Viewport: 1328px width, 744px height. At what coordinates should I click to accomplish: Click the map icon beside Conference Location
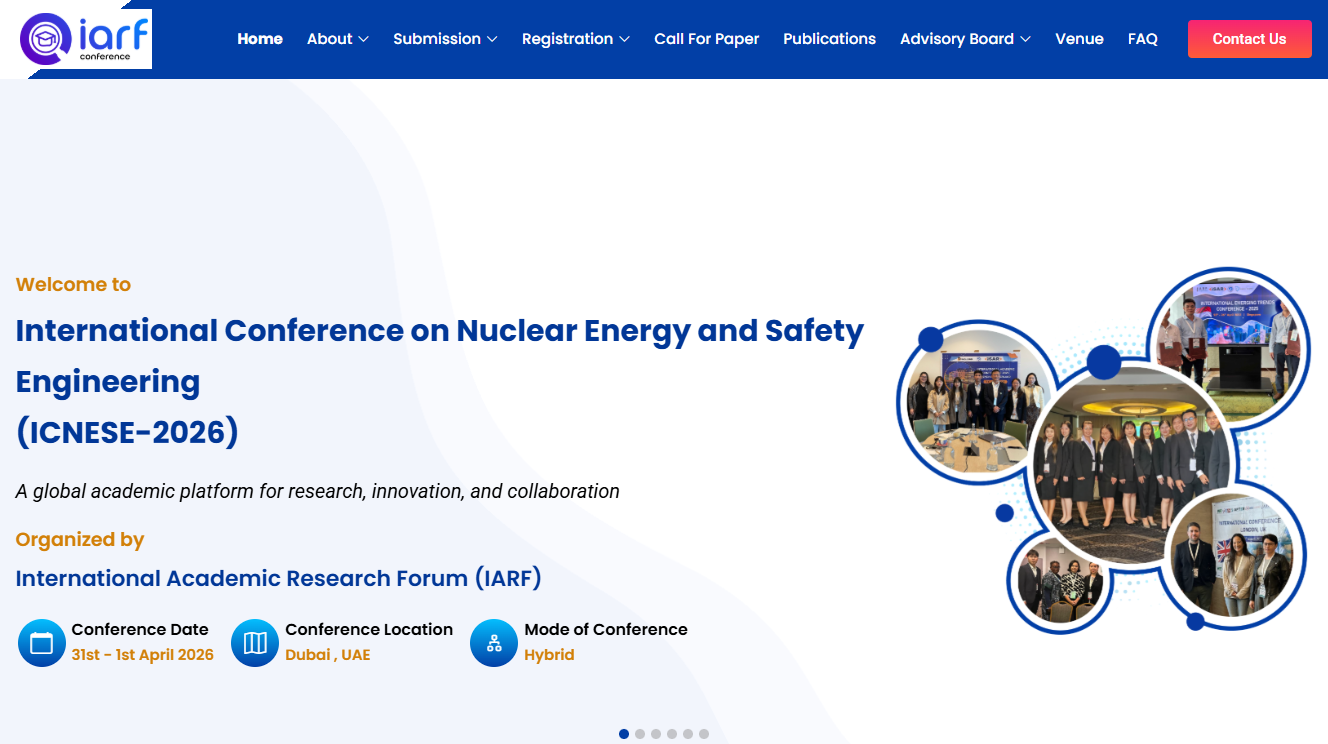pyautogui.click(x=255, y=643)
